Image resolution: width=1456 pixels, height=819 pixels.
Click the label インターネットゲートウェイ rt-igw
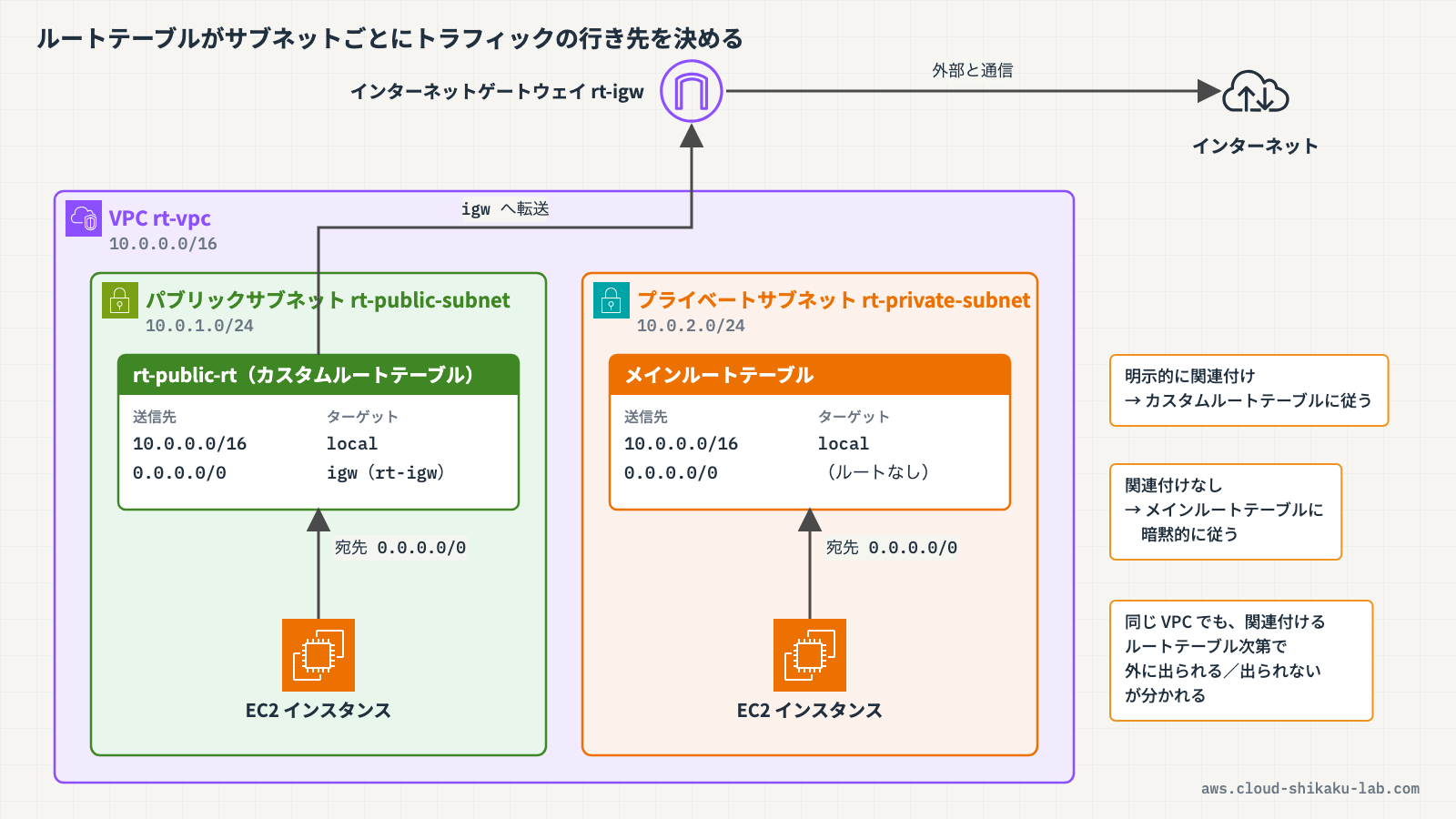(x=498, y=91)
